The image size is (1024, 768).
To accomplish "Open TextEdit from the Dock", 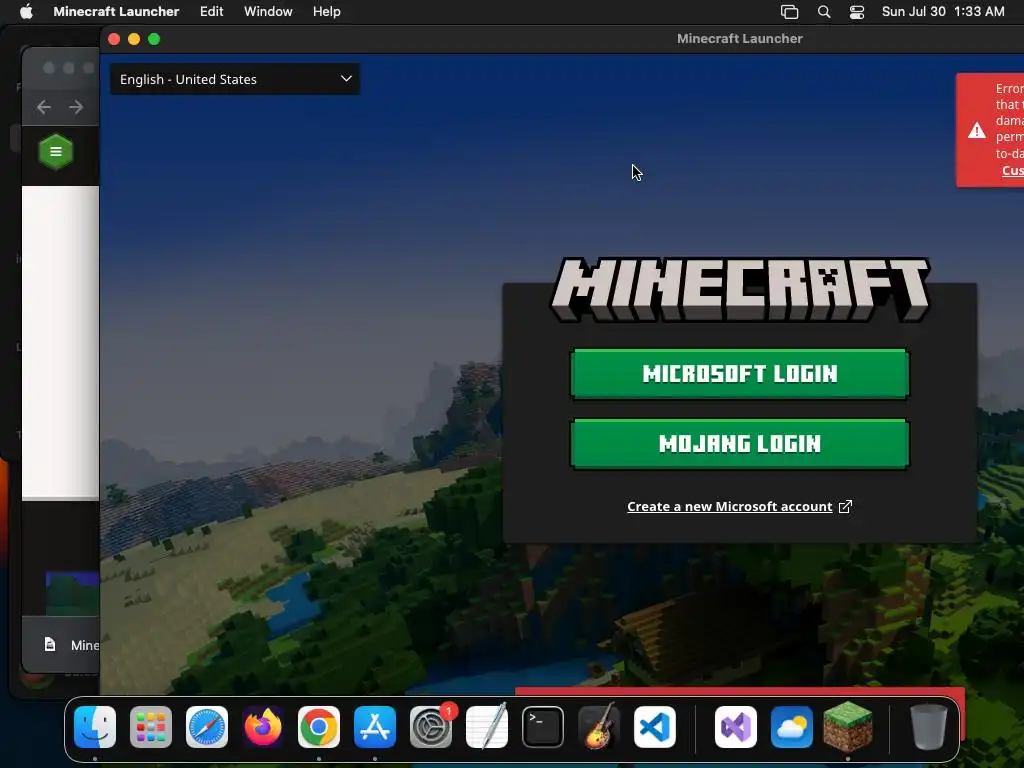I will pyautogui.click(x=487, y=726).
